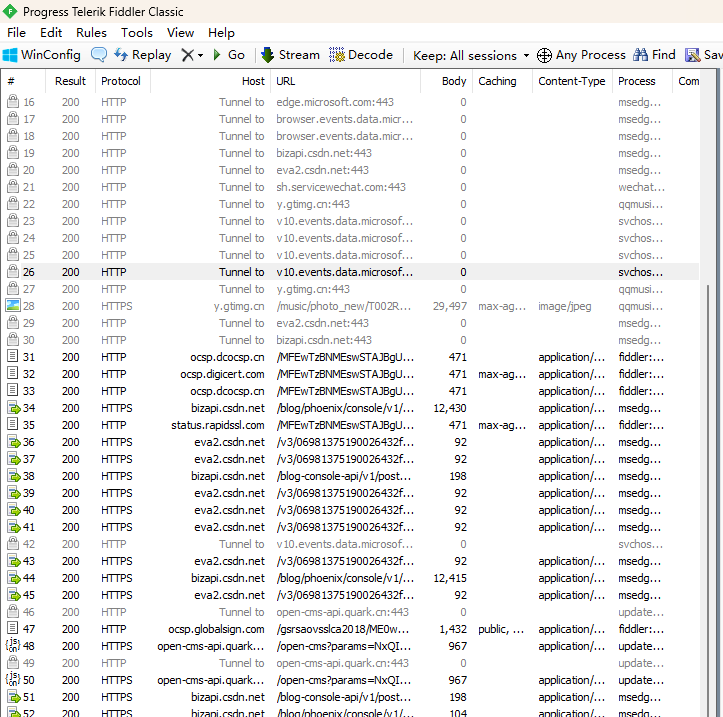Click the image/jpeg content-type cell
723x717 pixels.
[564, 306]
